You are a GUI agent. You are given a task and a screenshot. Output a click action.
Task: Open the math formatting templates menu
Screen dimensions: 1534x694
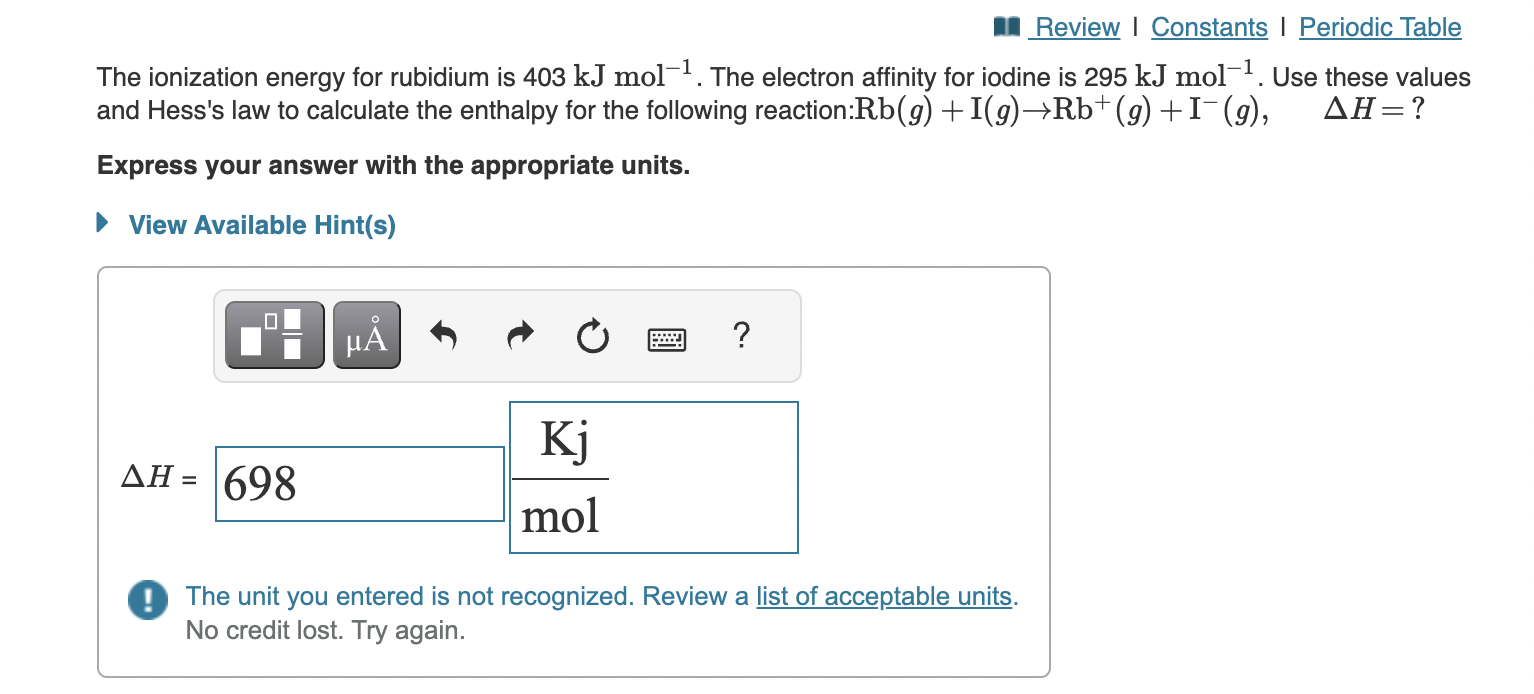pos(273,334)
